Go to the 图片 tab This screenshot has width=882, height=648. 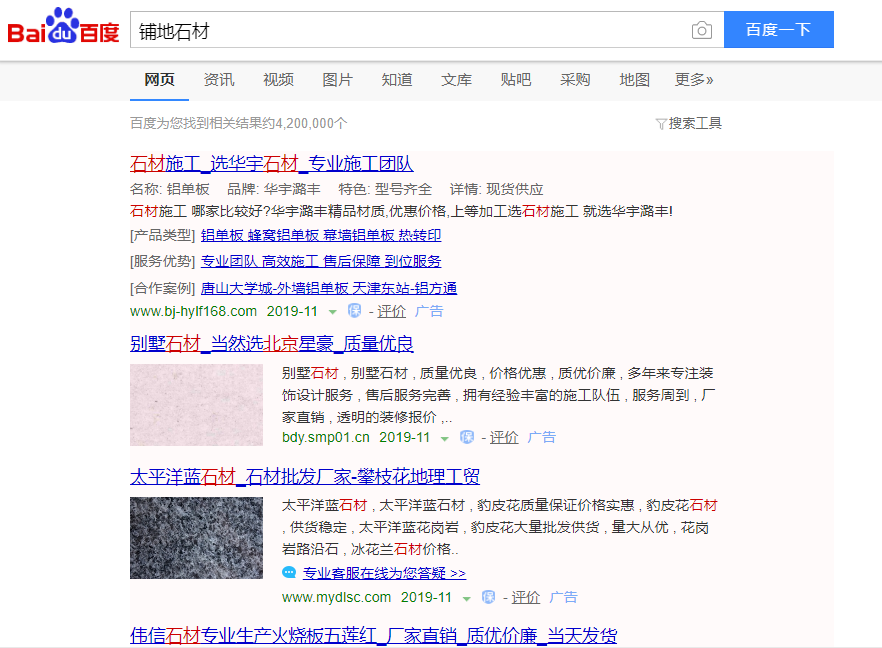coord(338,80)
